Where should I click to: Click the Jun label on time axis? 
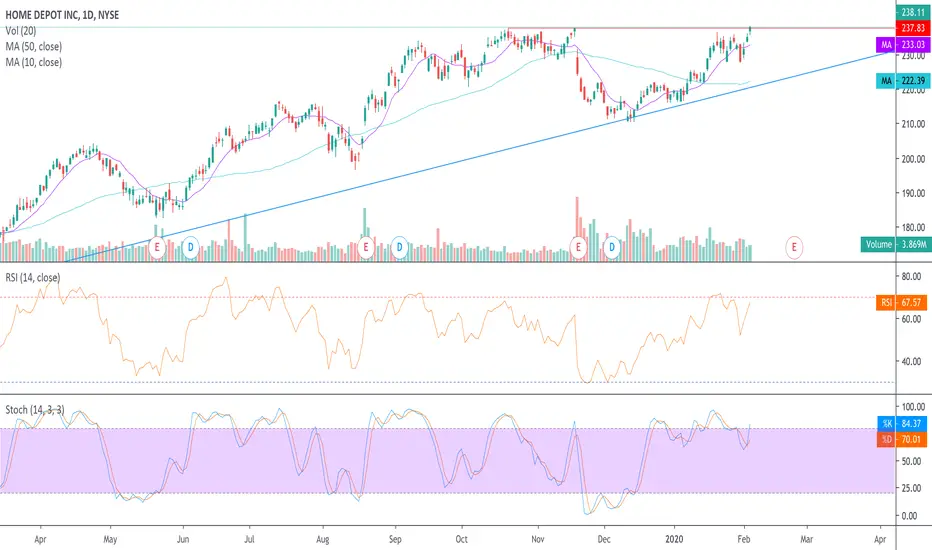tap(183, 539)
